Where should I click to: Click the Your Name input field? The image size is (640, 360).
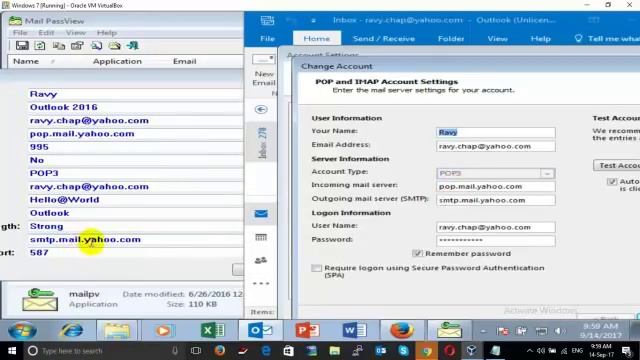tap(496, 132)
